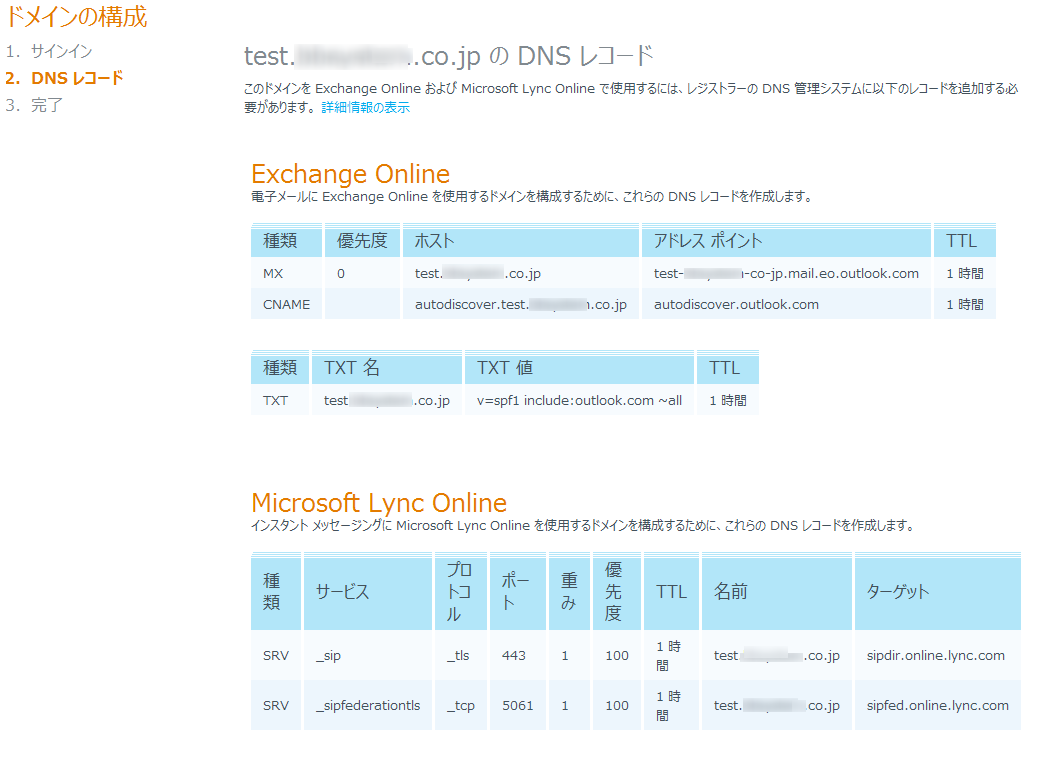Click the アドレス ポイント column header

click(786, 241)
